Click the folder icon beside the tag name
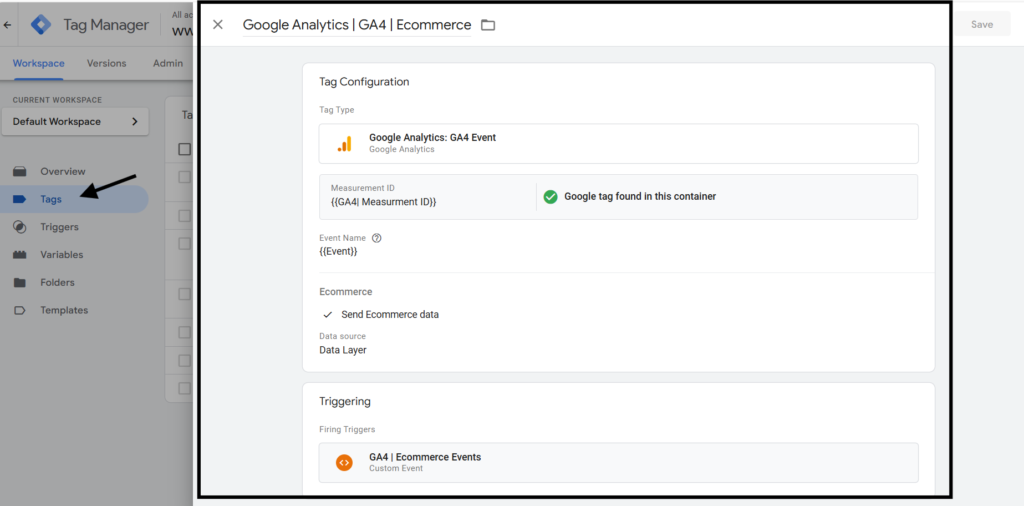Screen dimensions: 1024x506 click(x=488, y=25)
